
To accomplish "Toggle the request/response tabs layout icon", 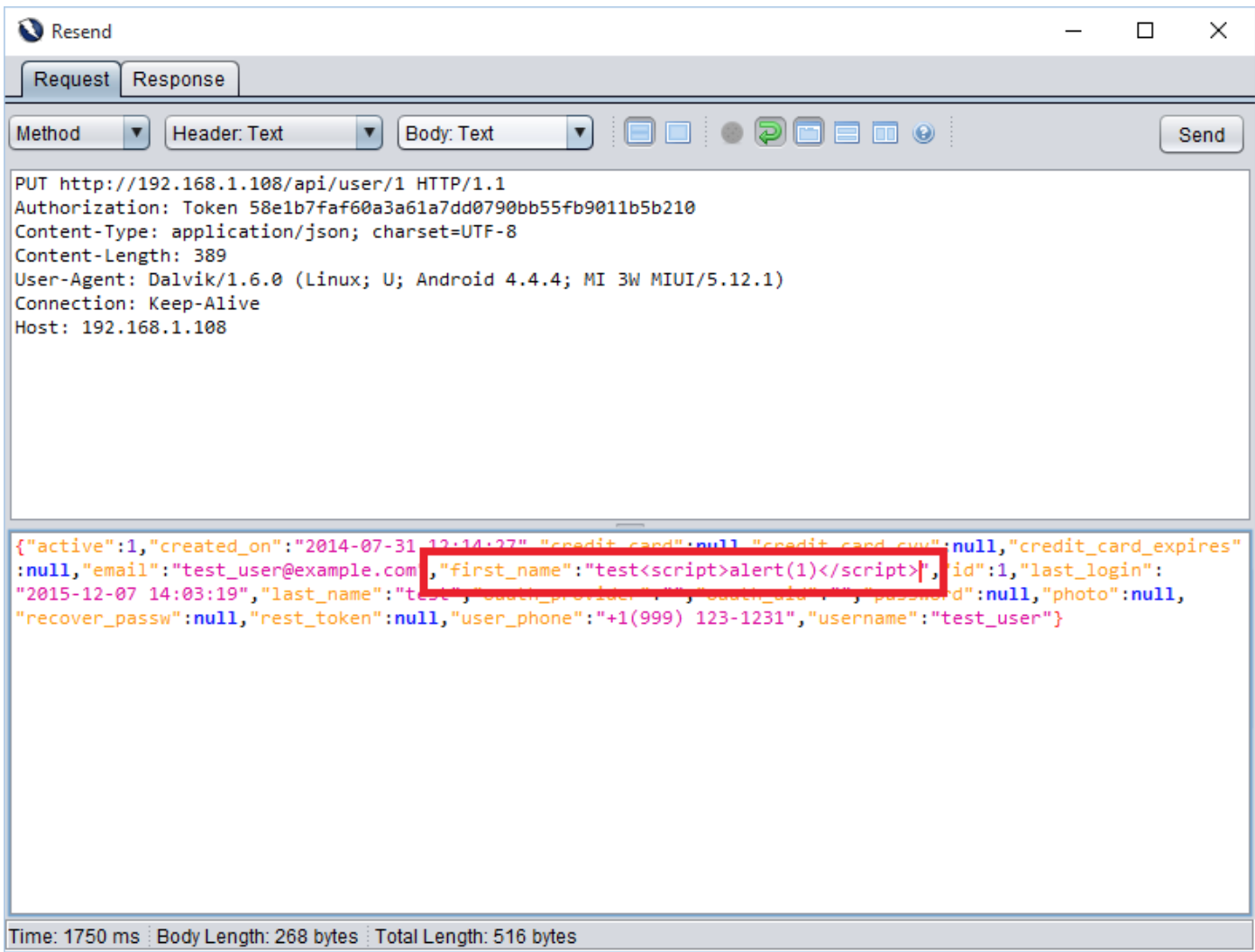I will (x=809, y=133).
